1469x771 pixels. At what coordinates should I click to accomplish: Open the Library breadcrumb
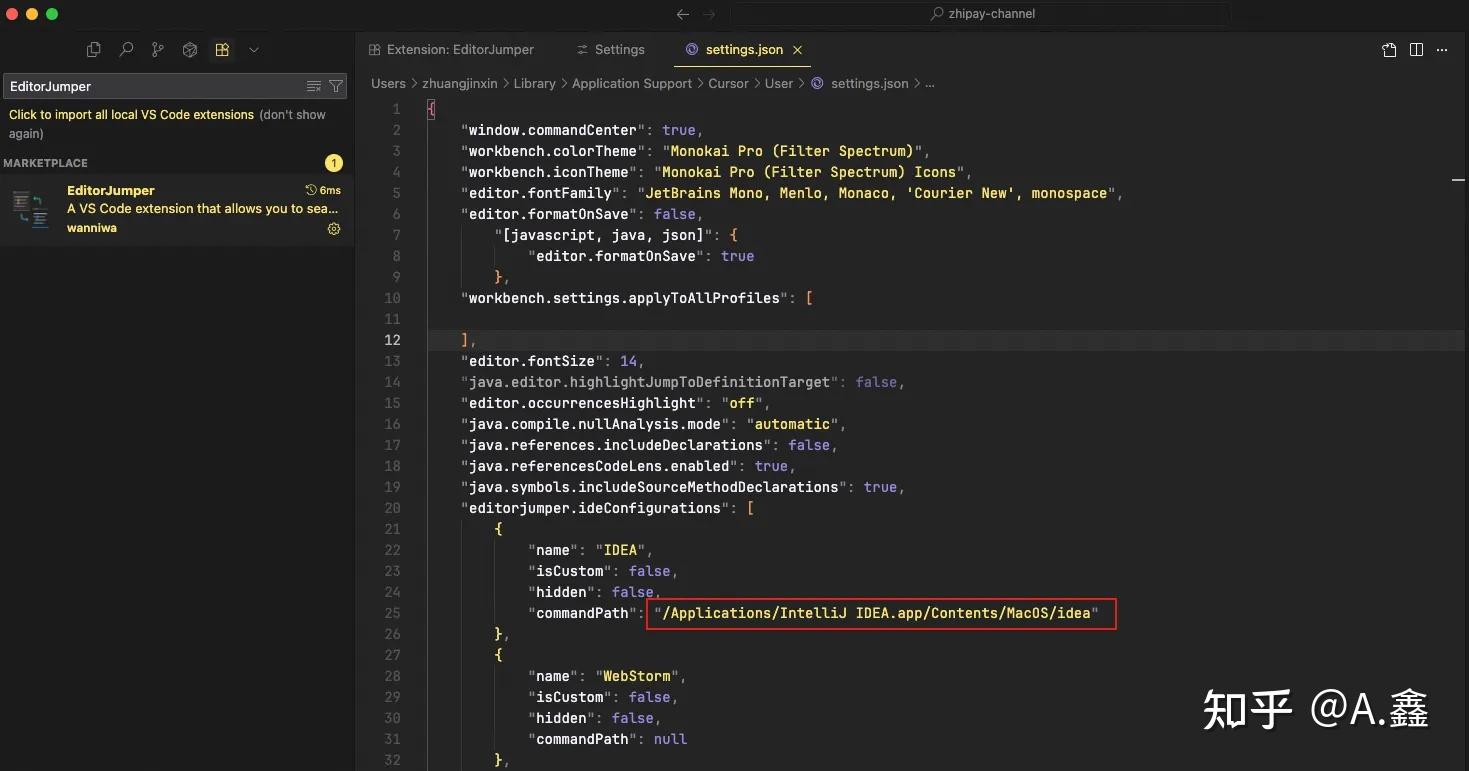pyautogui.click(x=534, y=84)
